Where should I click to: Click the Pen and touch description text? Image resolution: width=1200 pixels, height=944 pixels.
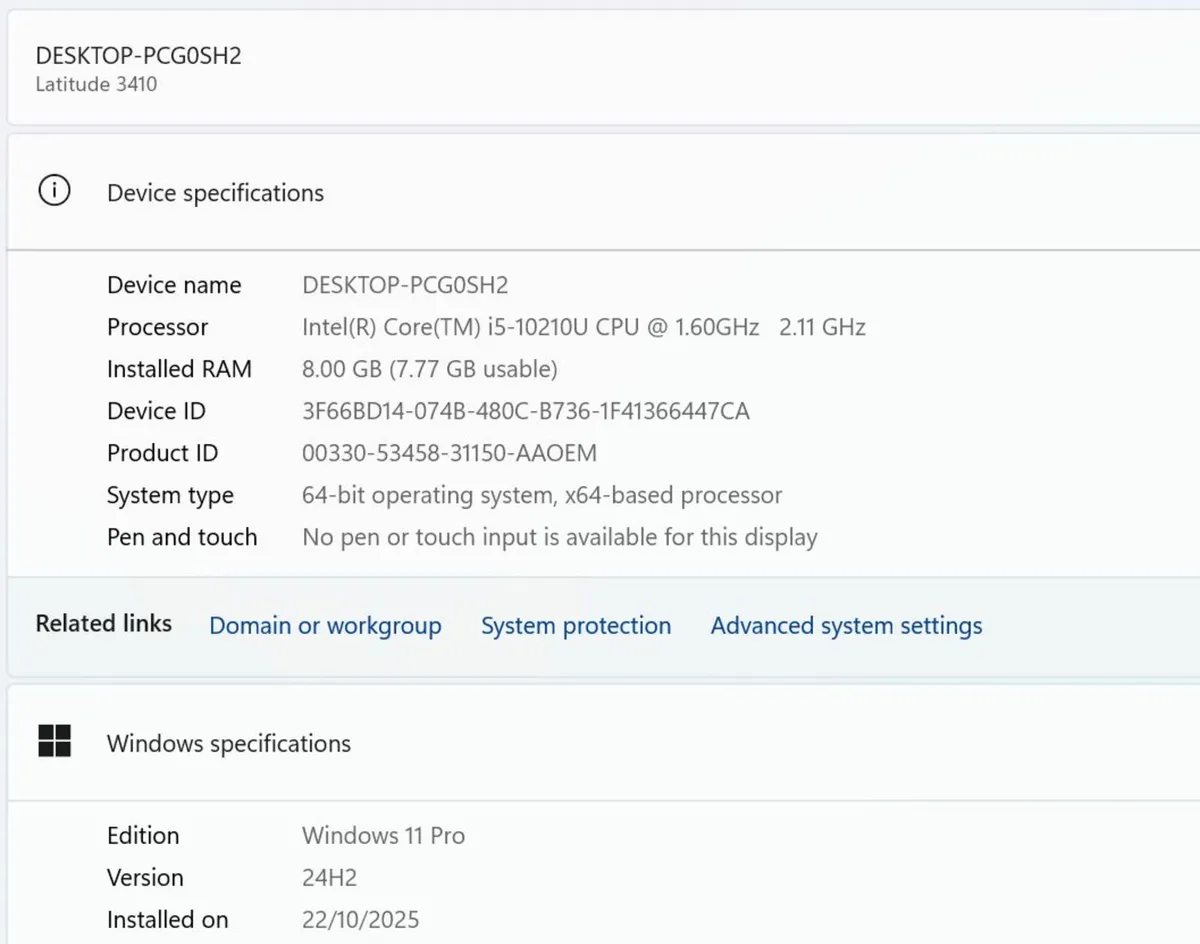[559, 537]
